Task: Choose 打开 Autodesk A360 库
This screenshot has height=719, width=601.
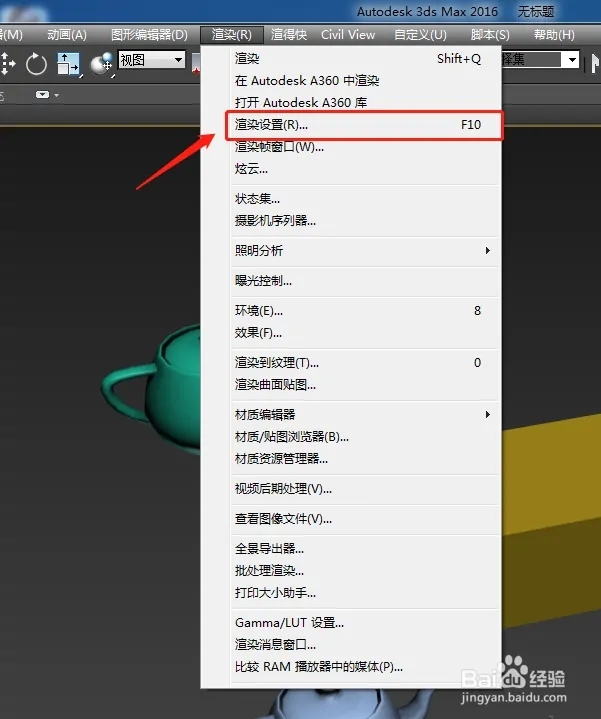Action: click(x=365, y=103)
